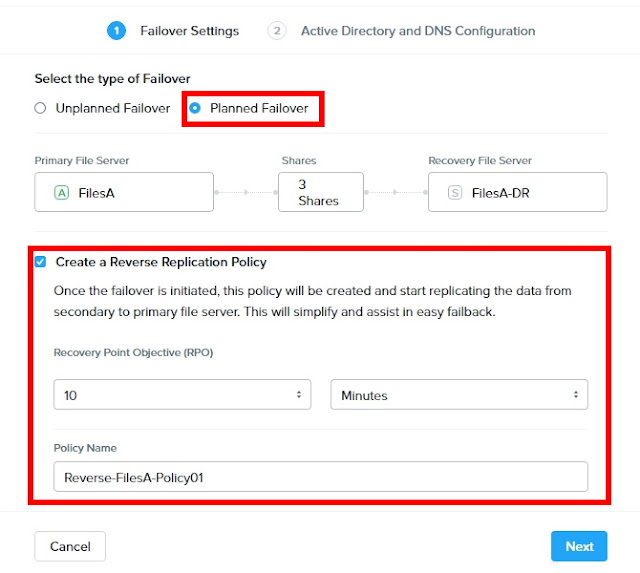Click the Policy Name input field

tap(320, 477)
